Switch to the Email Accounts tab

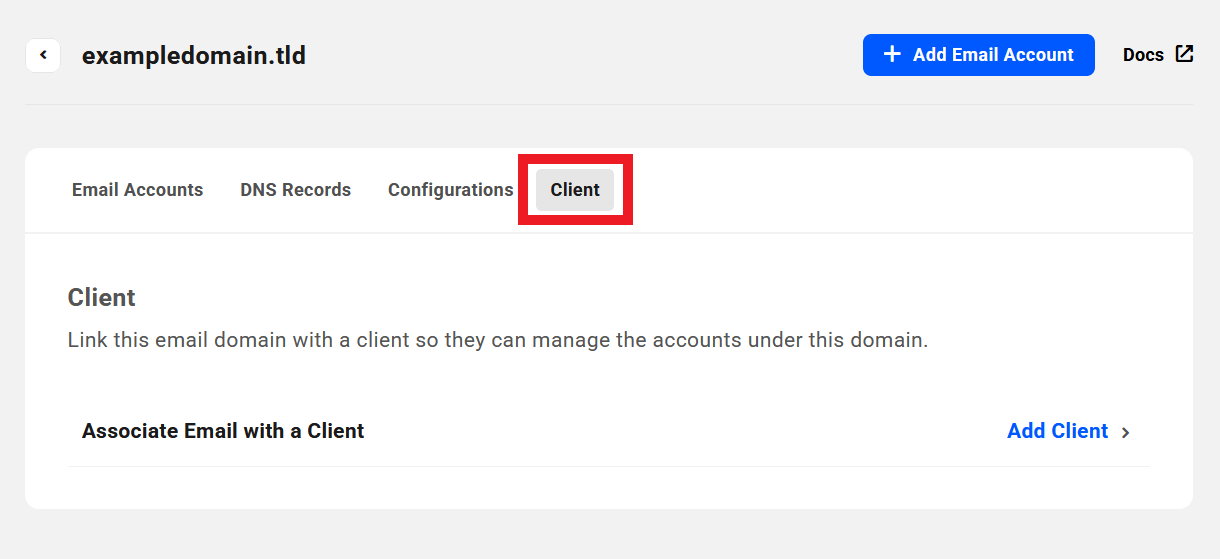137,190
